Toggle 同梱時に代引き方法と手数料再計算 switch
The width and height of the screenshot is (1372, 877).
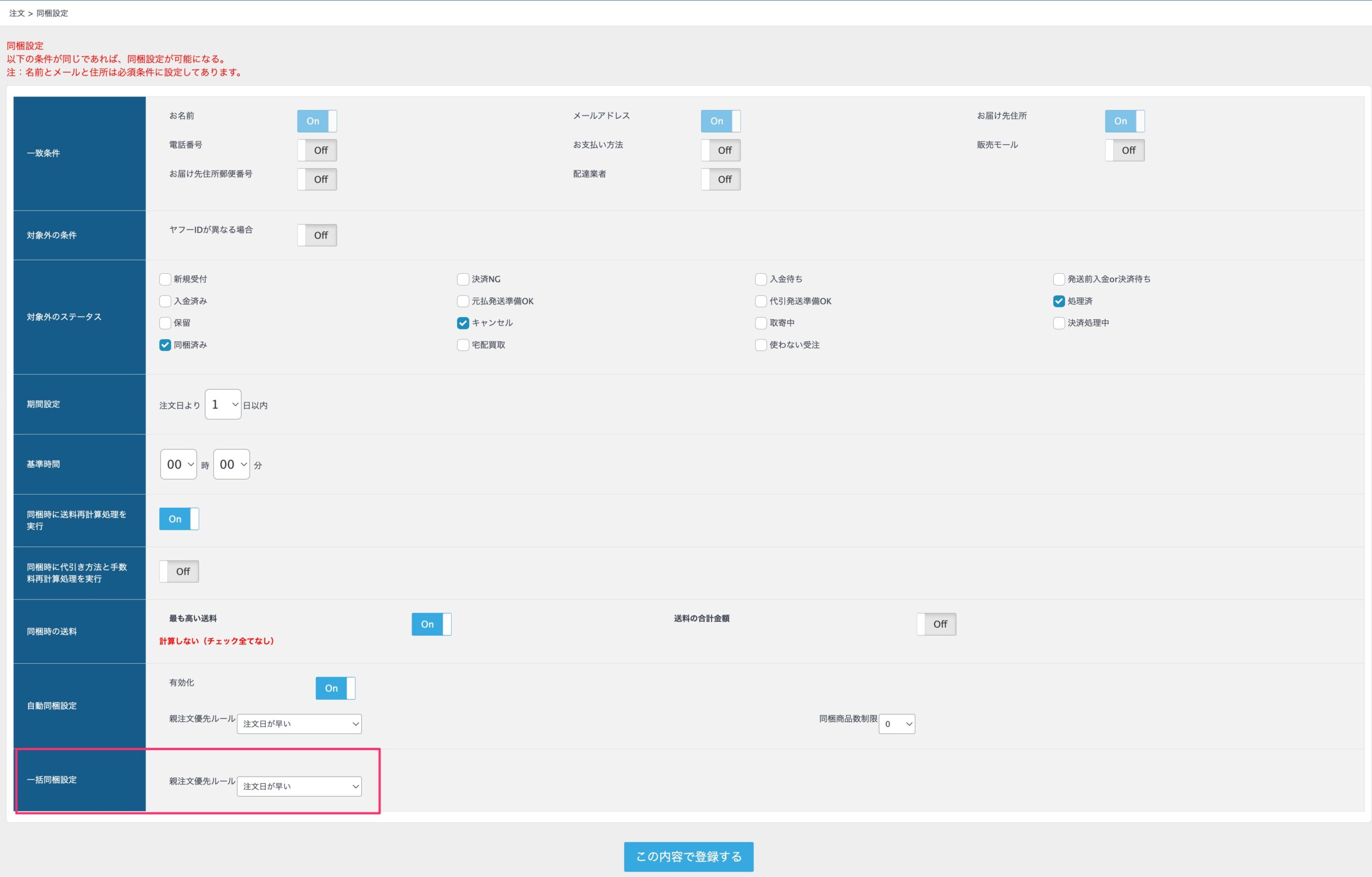[x=179, y=571]
